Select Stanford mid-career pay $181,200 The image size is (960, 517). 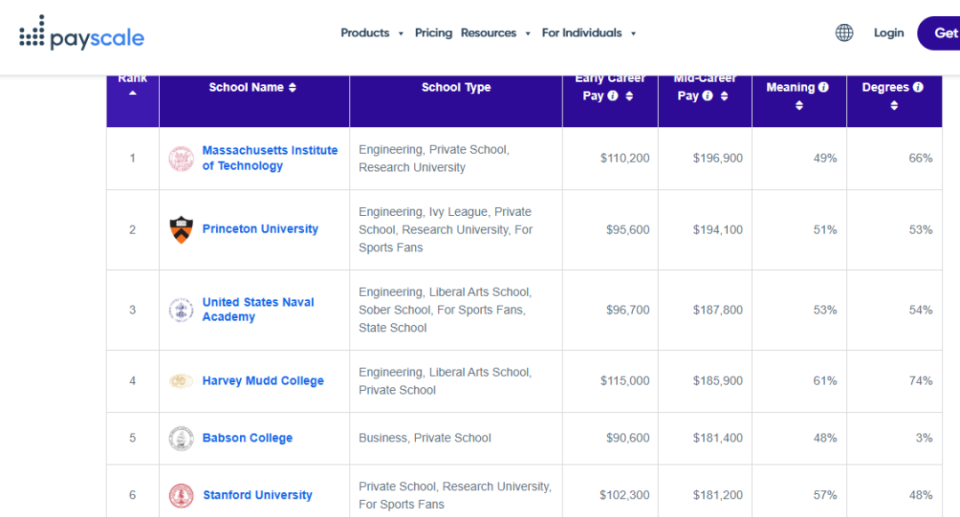click(718, 495)
